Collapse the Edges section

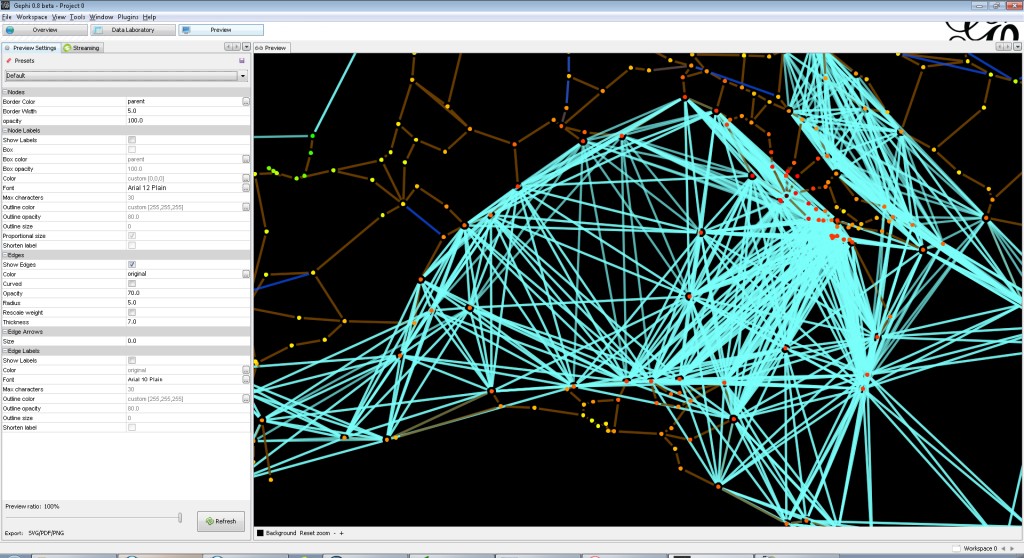tap(5, 255)
